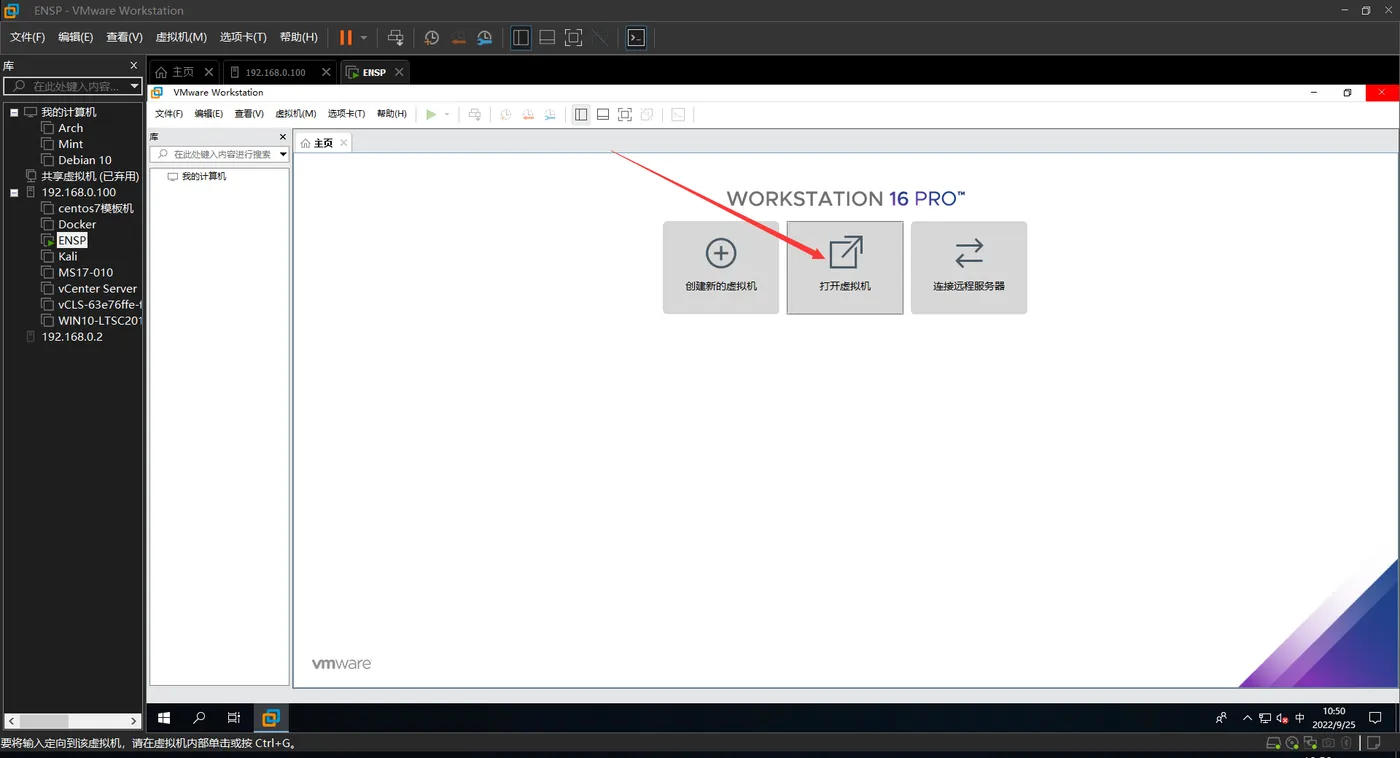This screenshot has width=1400, height=758.
Task: Close the ENSP tab
Action: [399, 72]
